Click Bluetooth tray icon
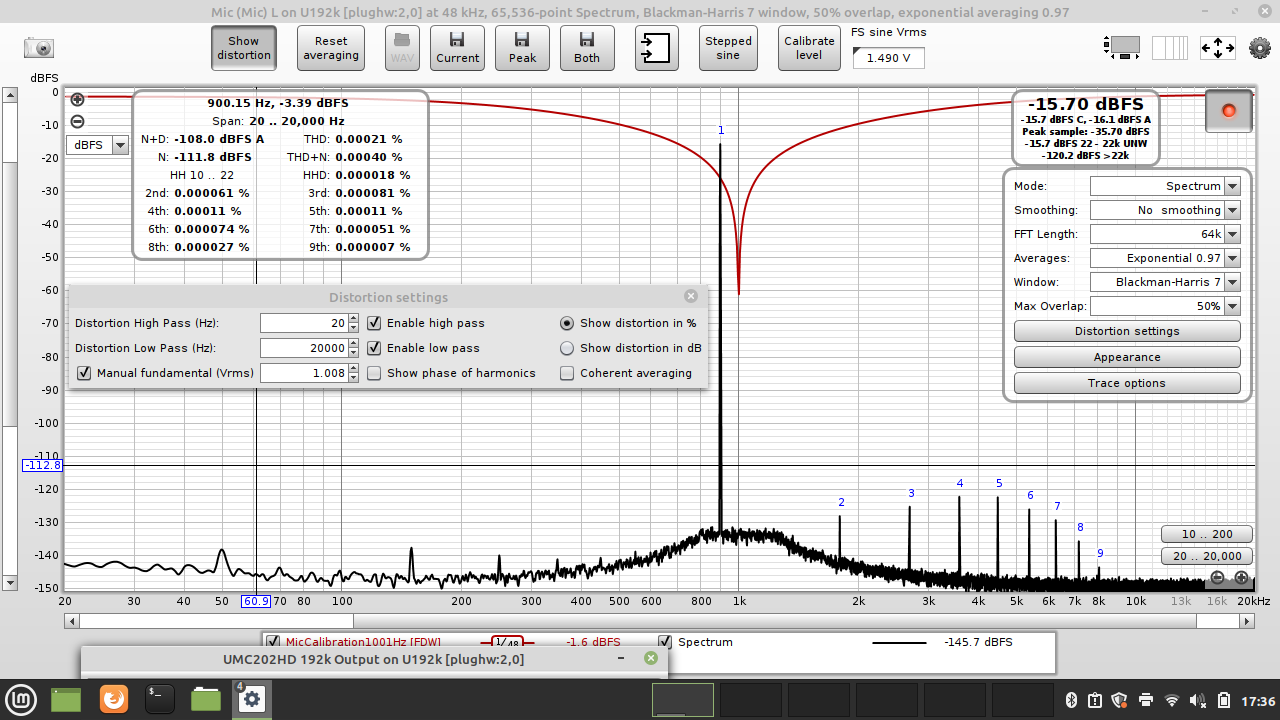Viewport: 1280px width, 720px height. click(1069, 700)
